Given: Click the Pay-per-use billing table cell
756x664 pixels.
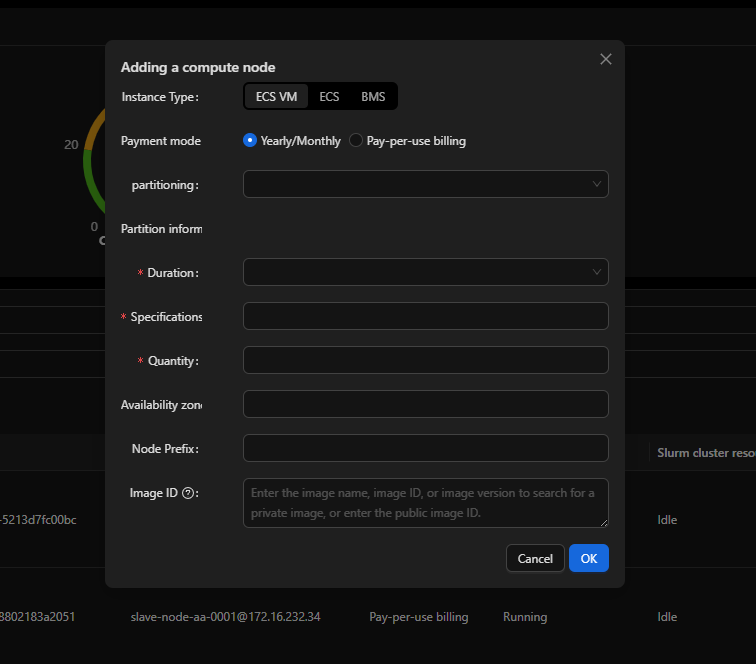Looking at the screenshot, I should (x=418, y=617).
